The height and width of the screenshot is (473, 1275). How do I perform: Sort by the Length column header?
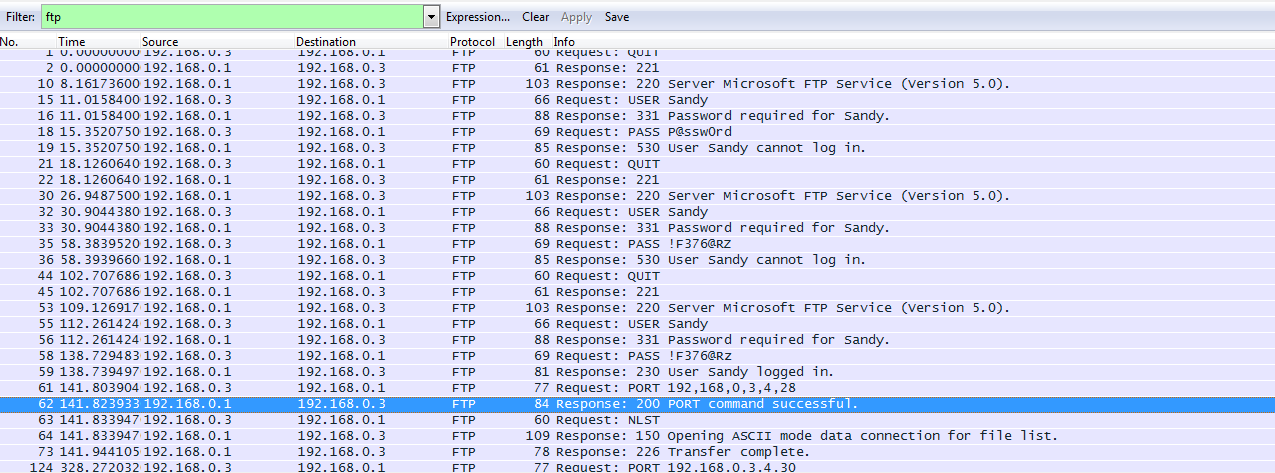(524, 42)
